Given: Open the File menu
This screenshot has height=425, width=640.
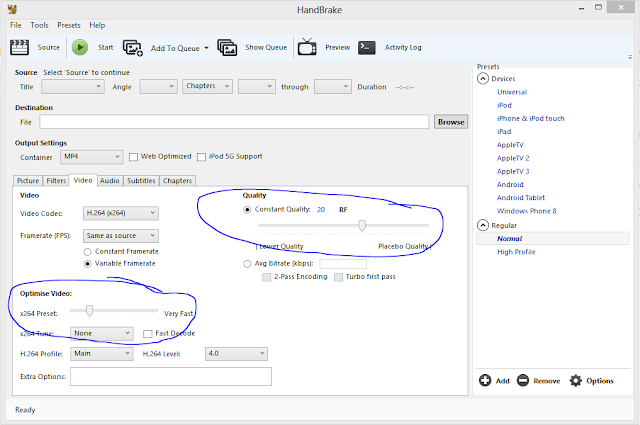Looking at the screenshot, I should coord(16,25).
